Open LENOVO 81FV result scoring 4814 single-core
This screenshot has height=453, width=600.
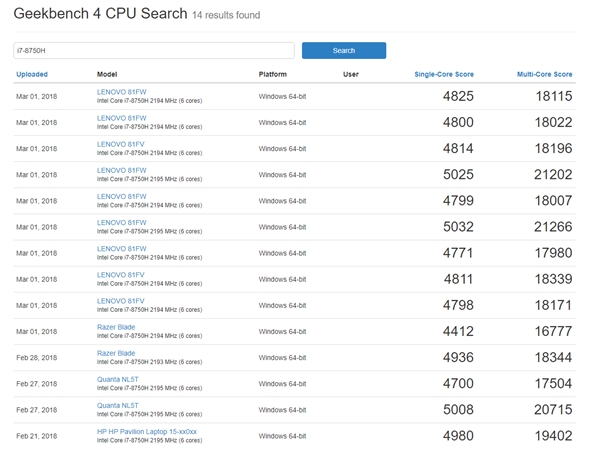point(122,144)
